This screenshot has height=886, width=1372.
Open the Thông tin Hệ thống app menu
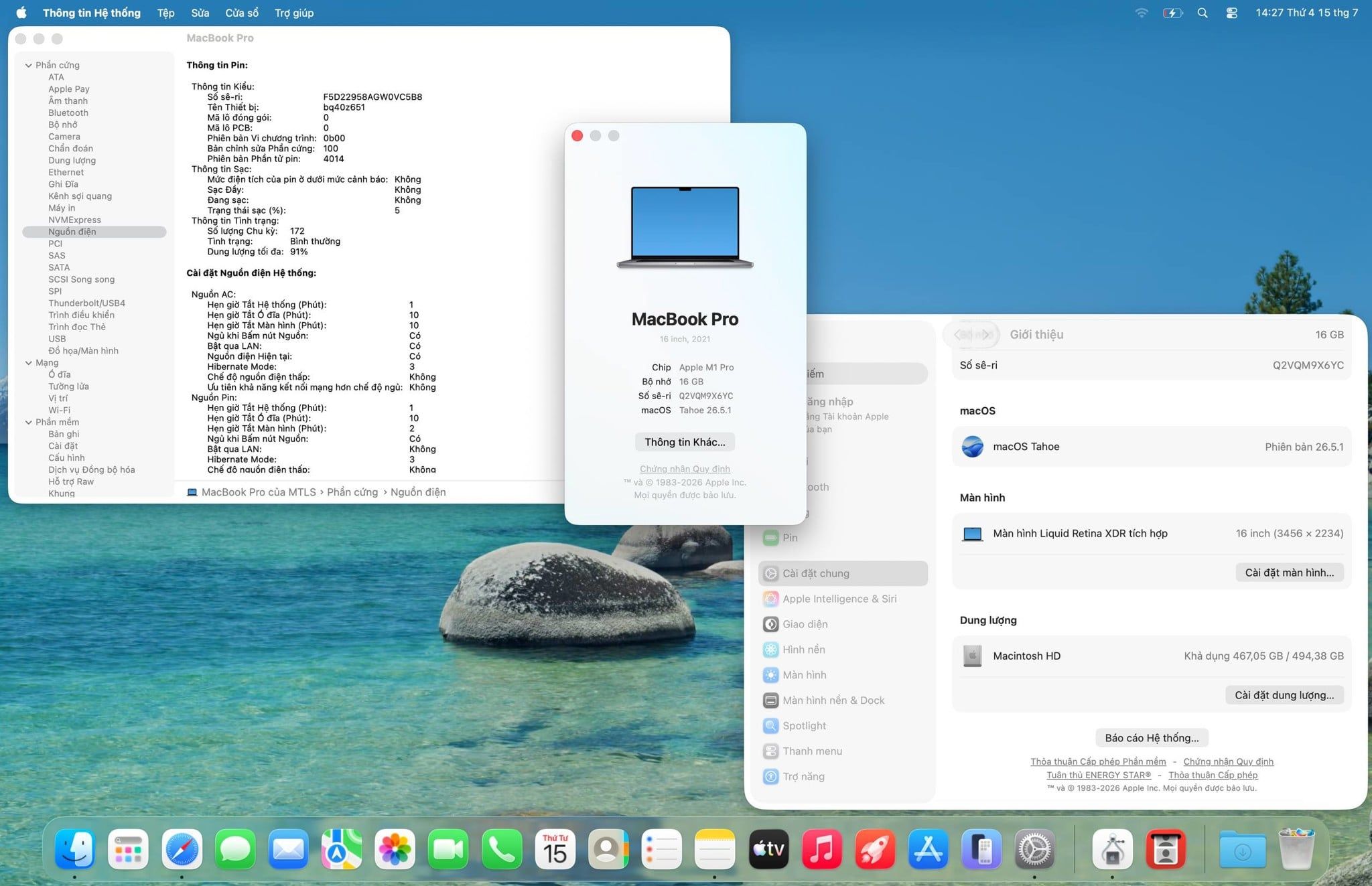coord(92,13)
